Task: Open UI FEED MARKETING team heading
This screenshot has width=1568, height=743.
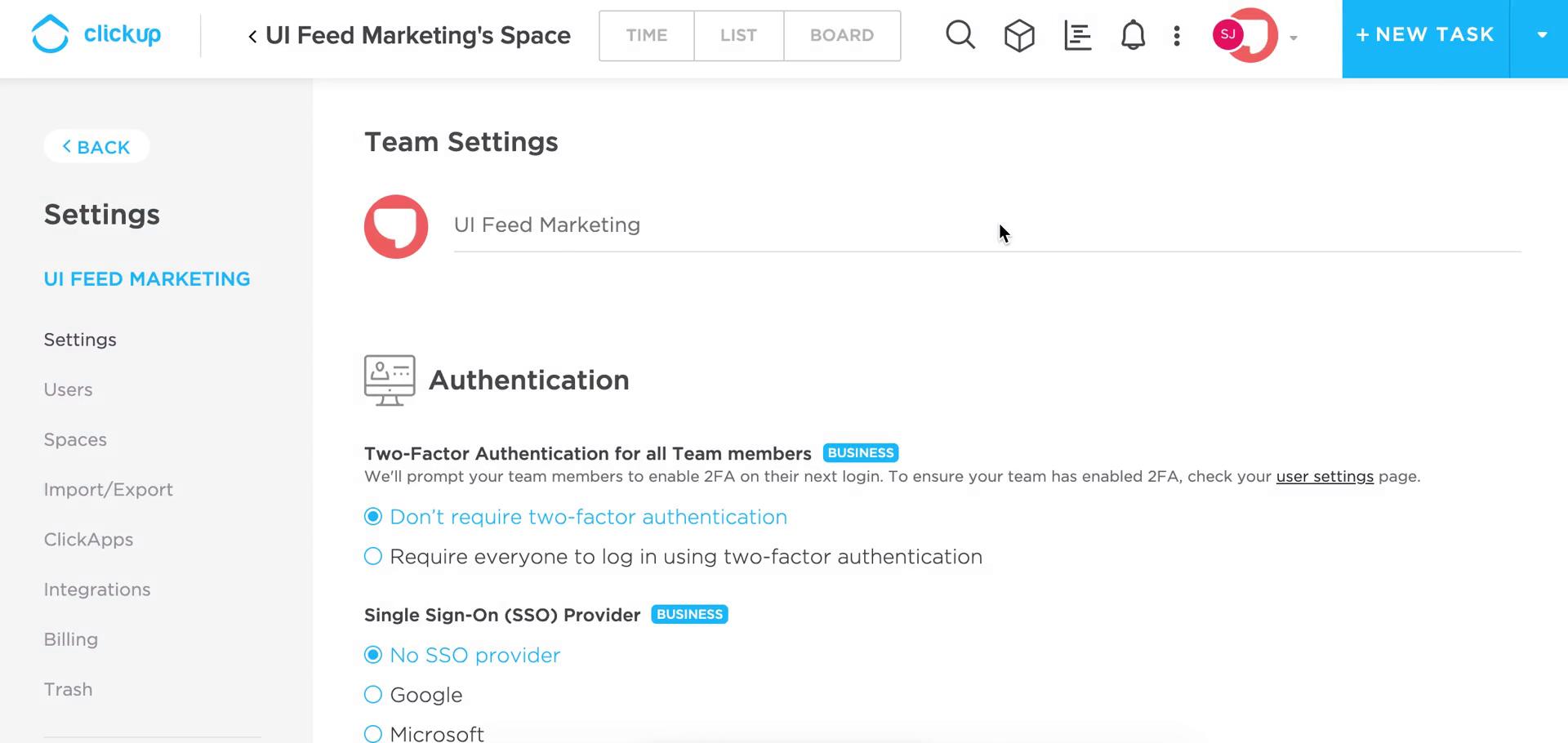Action: (147, 279)
